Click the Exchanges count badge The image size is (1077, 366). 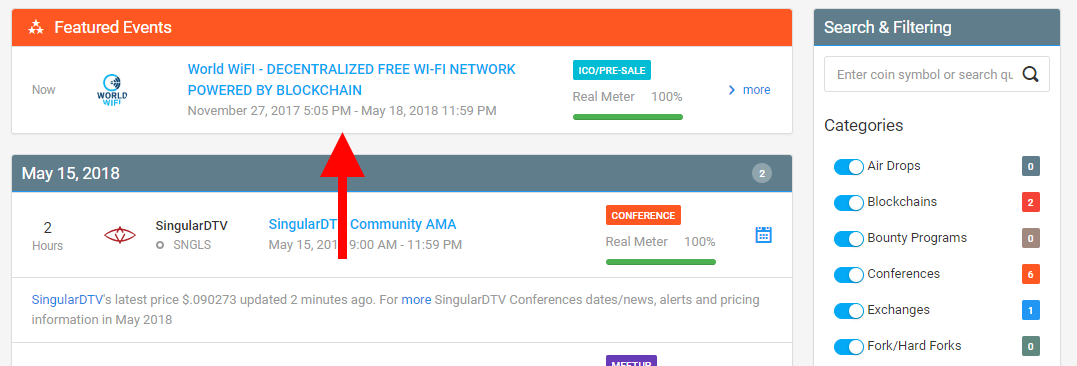pyautogui.click(x=1030, y=310)
